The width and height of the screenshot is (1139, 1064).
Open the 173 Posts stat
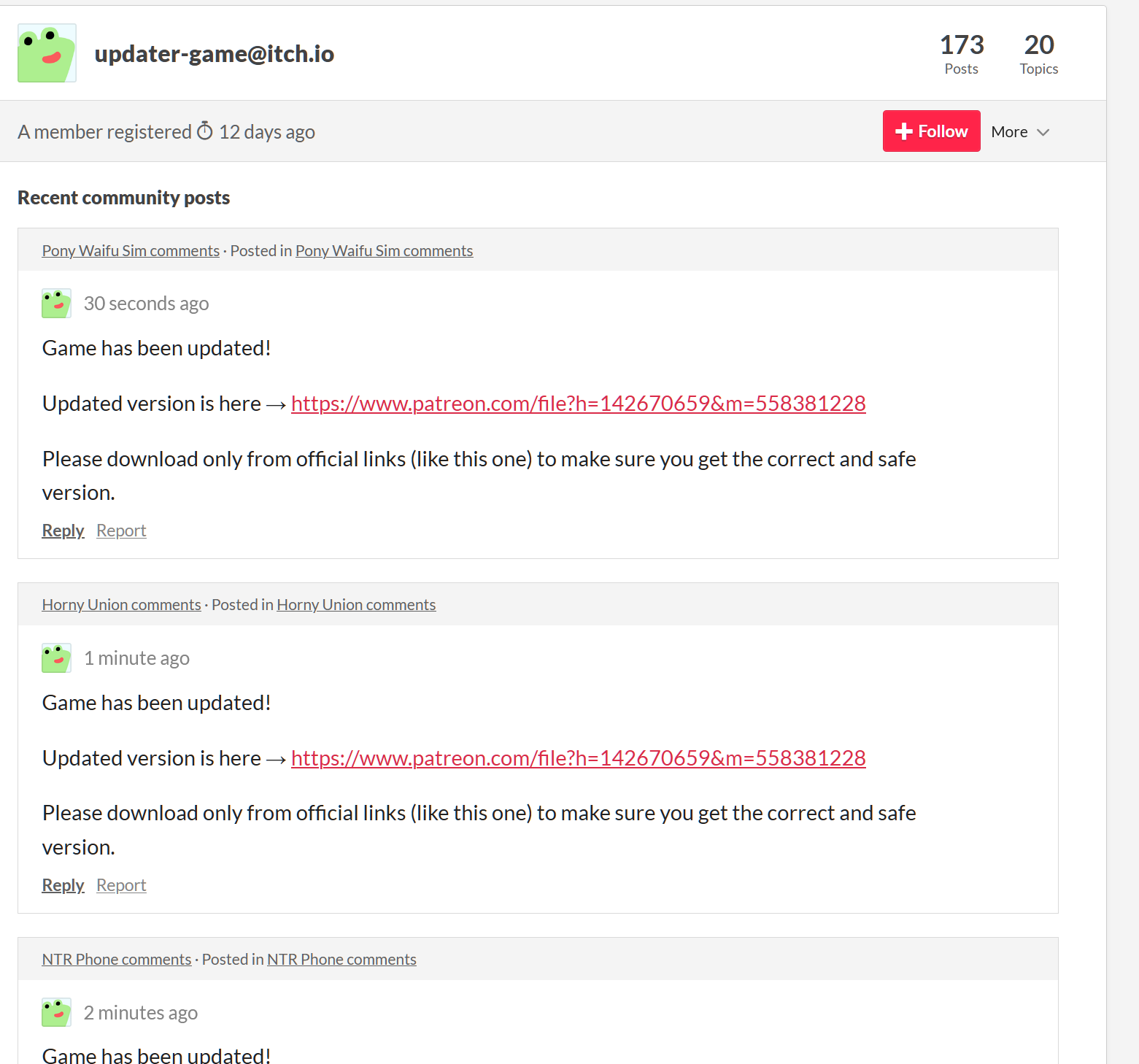[961, 54]
